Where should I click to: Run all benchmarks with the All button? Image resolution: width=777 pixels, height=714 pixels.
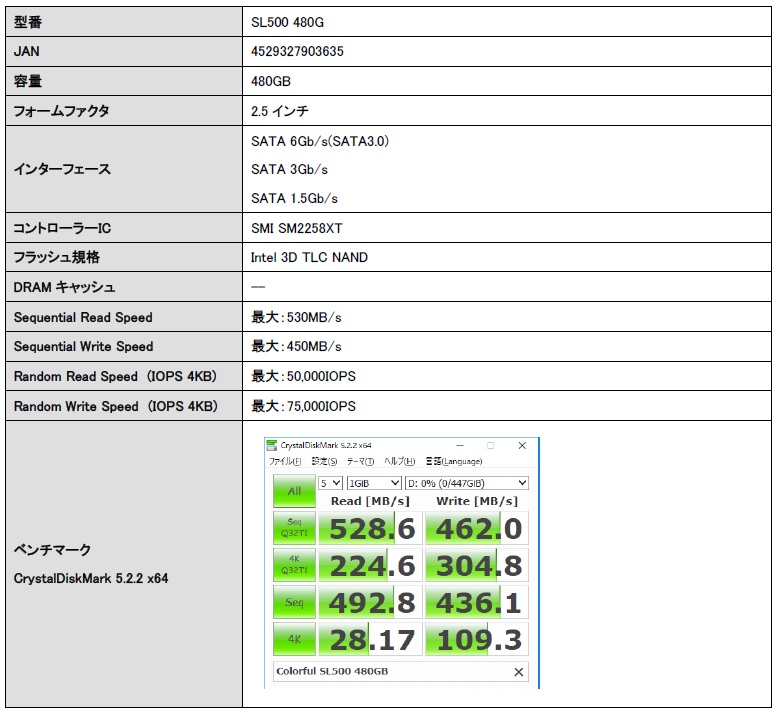coord(294,491)
